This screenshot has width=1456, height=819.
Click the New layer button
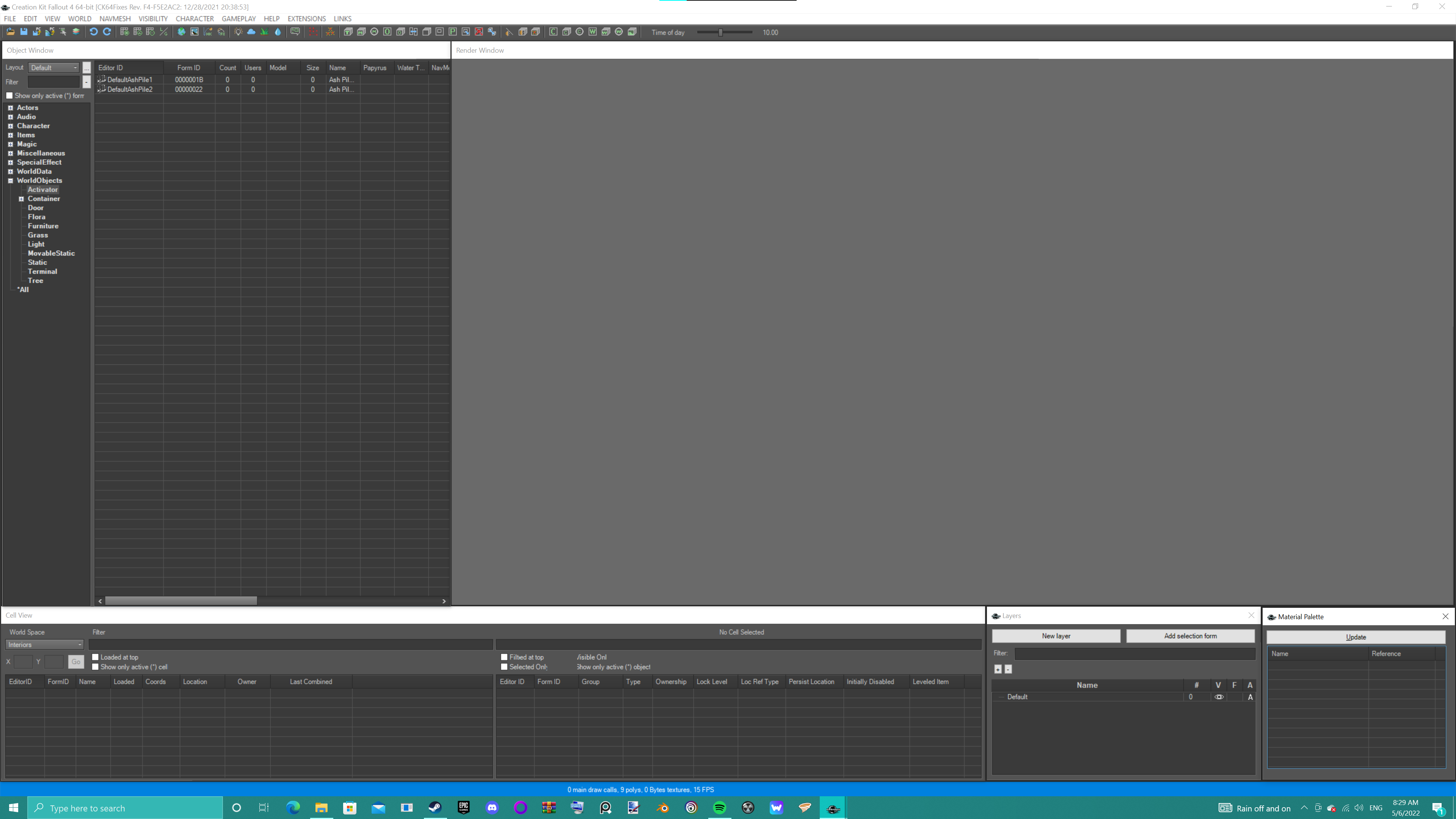[x=1055, y=636]
